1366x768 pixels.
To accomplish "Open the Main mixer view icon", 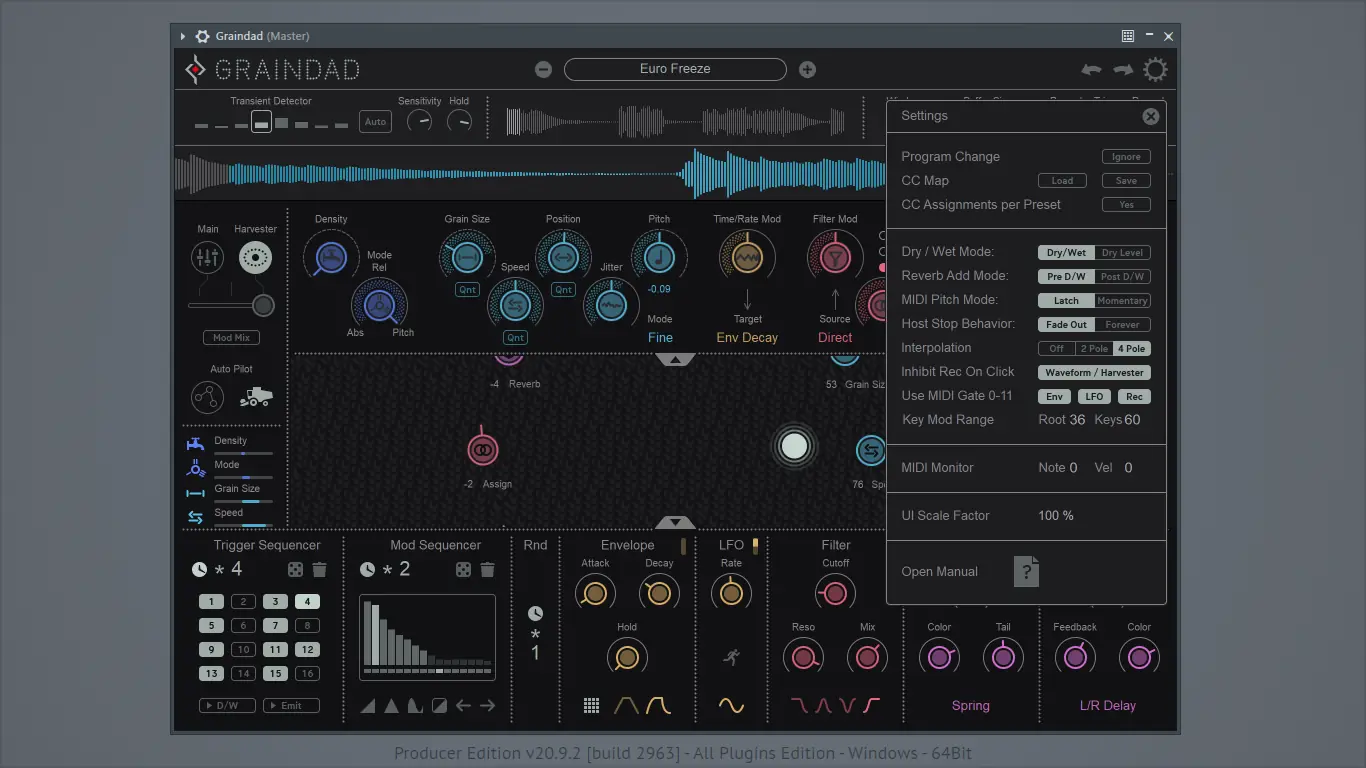I will (x=207, y=258).
